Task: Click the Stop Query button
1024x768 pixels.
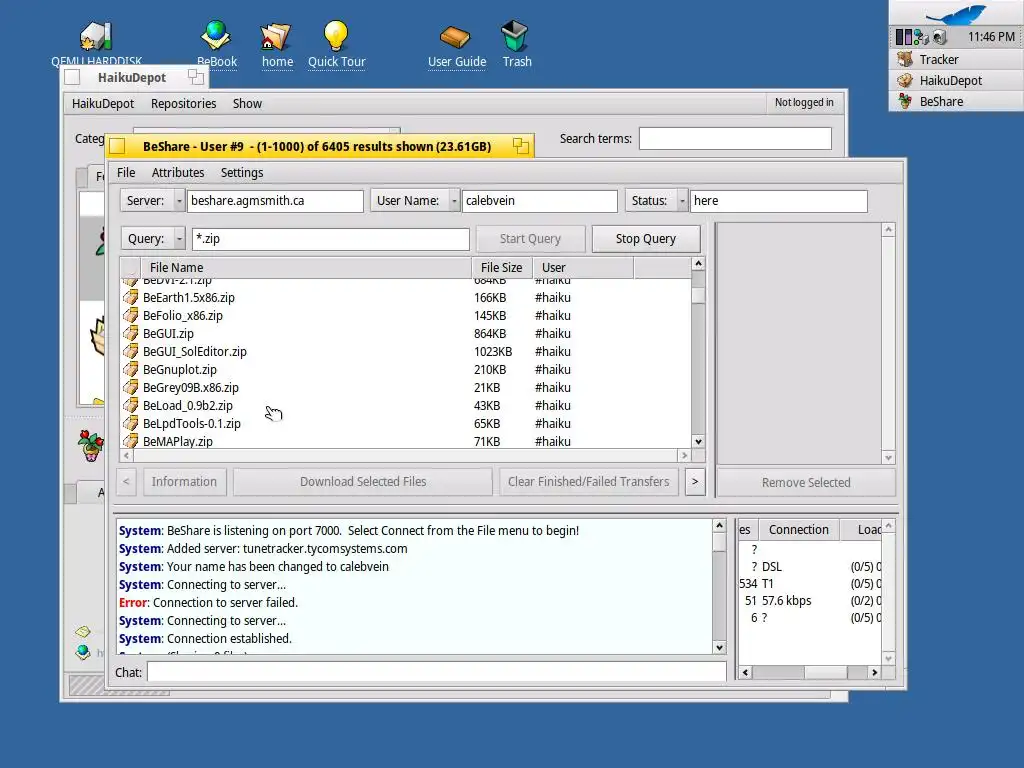Action: click(646, 239)
